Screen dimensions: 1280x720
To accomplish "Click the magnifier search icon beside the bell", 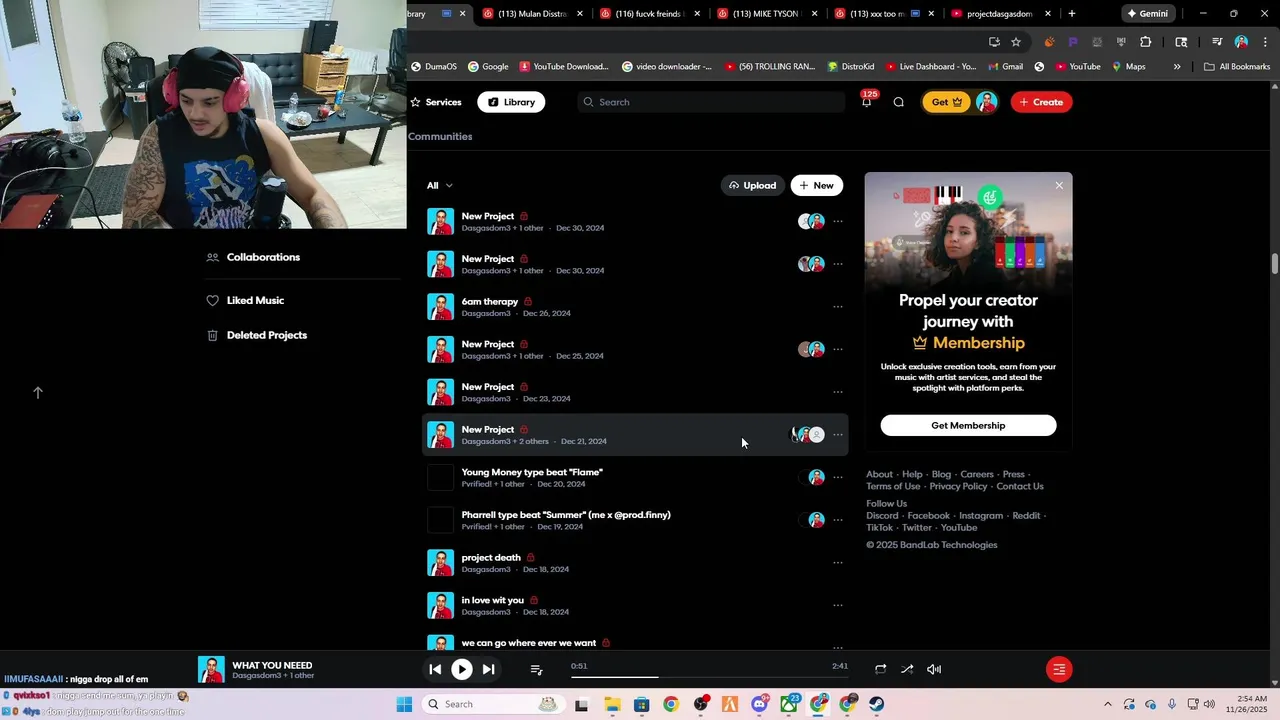I will point(898,102).
